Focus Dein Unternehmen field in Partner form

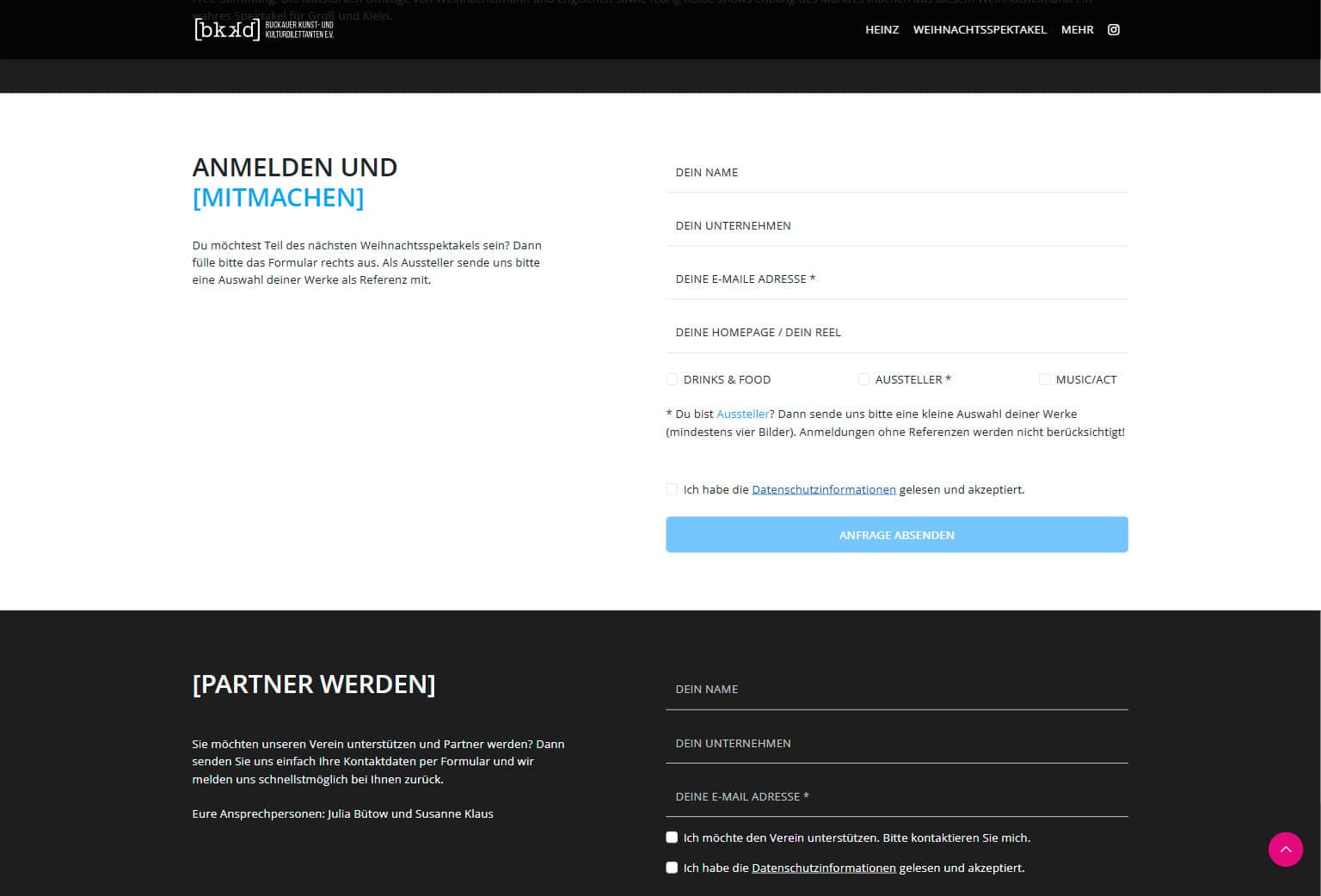tap(896, 743)
